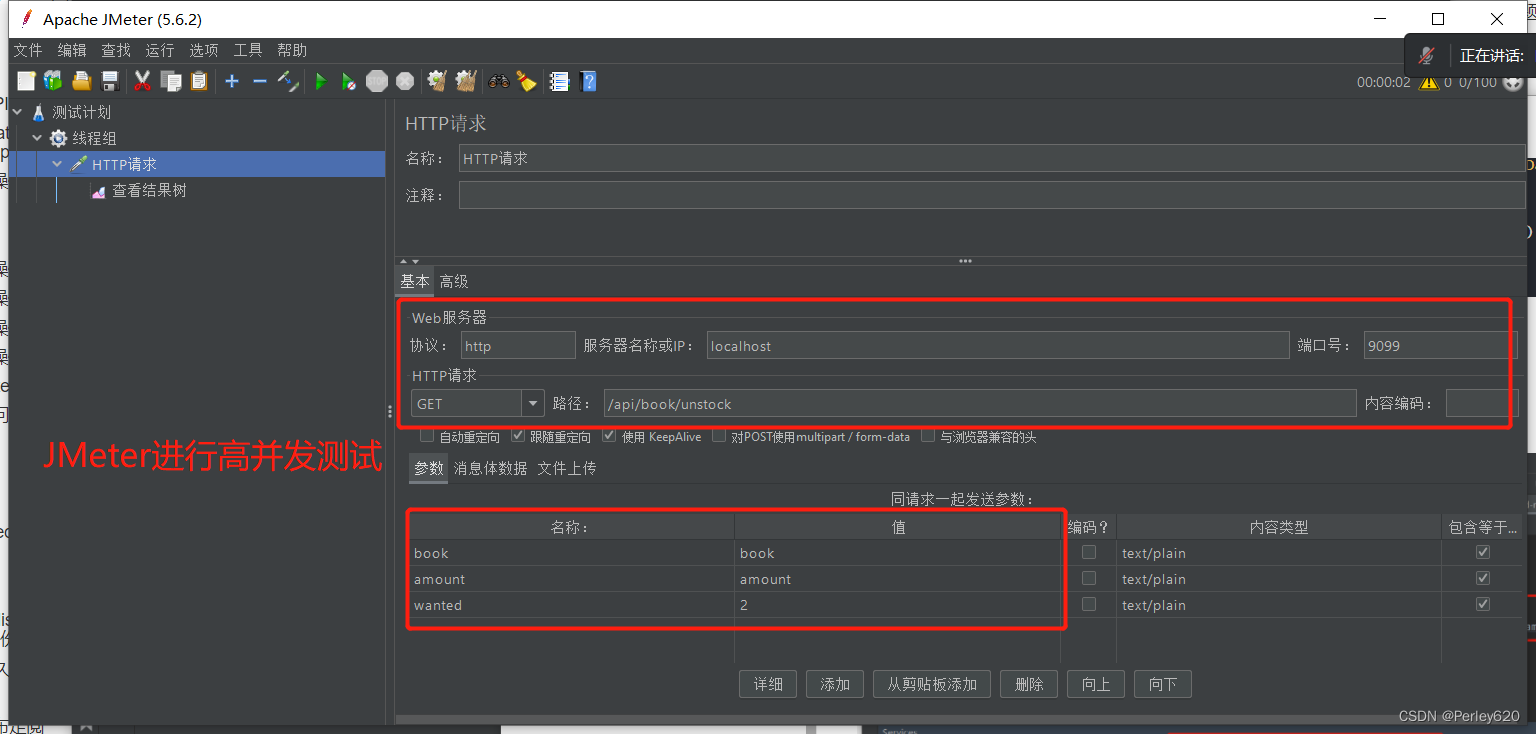Open Help with question mark icon
Screen dimensions: 1536x734
588,81
